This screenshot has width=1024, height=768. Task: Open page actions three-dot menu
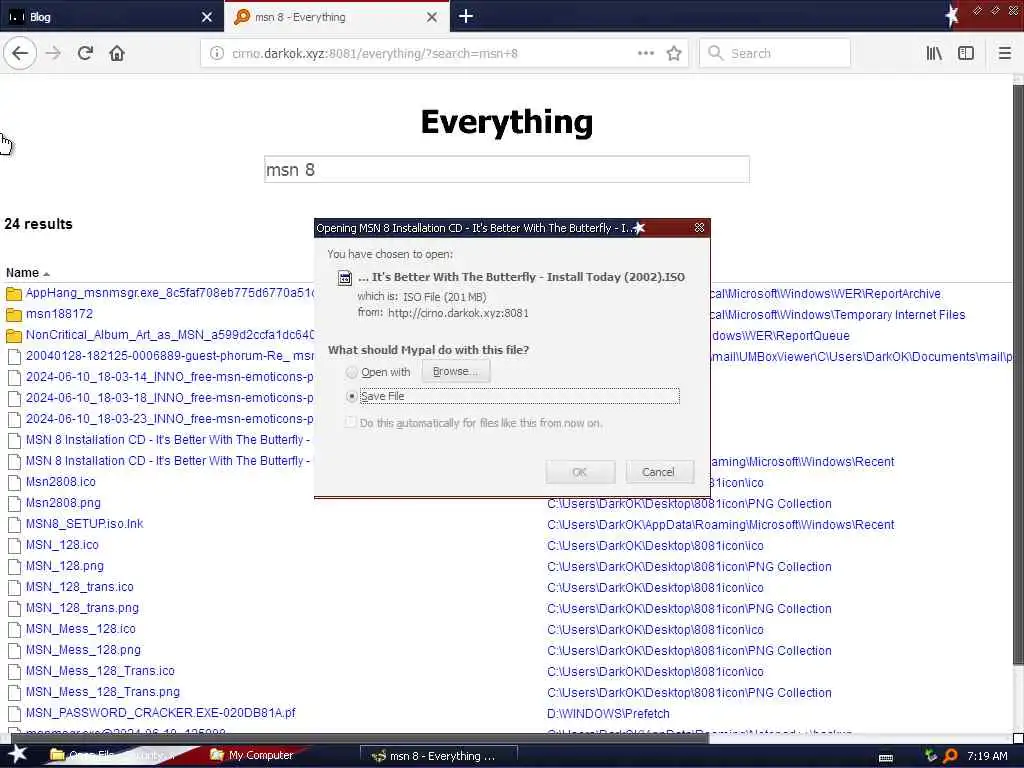coord(646,53)
